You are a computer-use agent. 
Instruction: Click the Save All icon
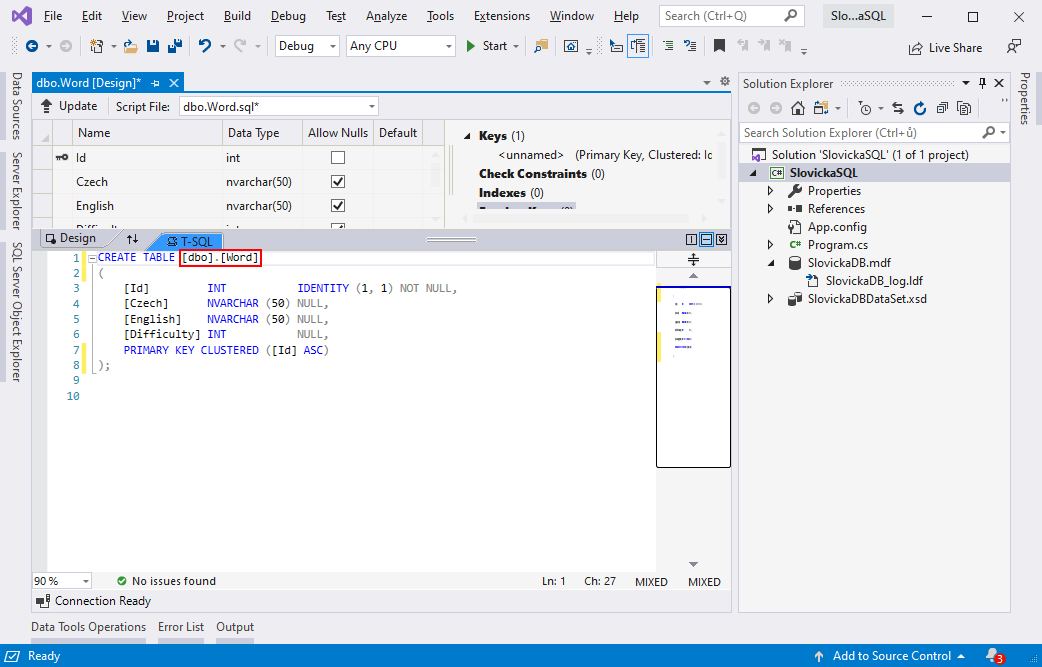pos(175,46)
